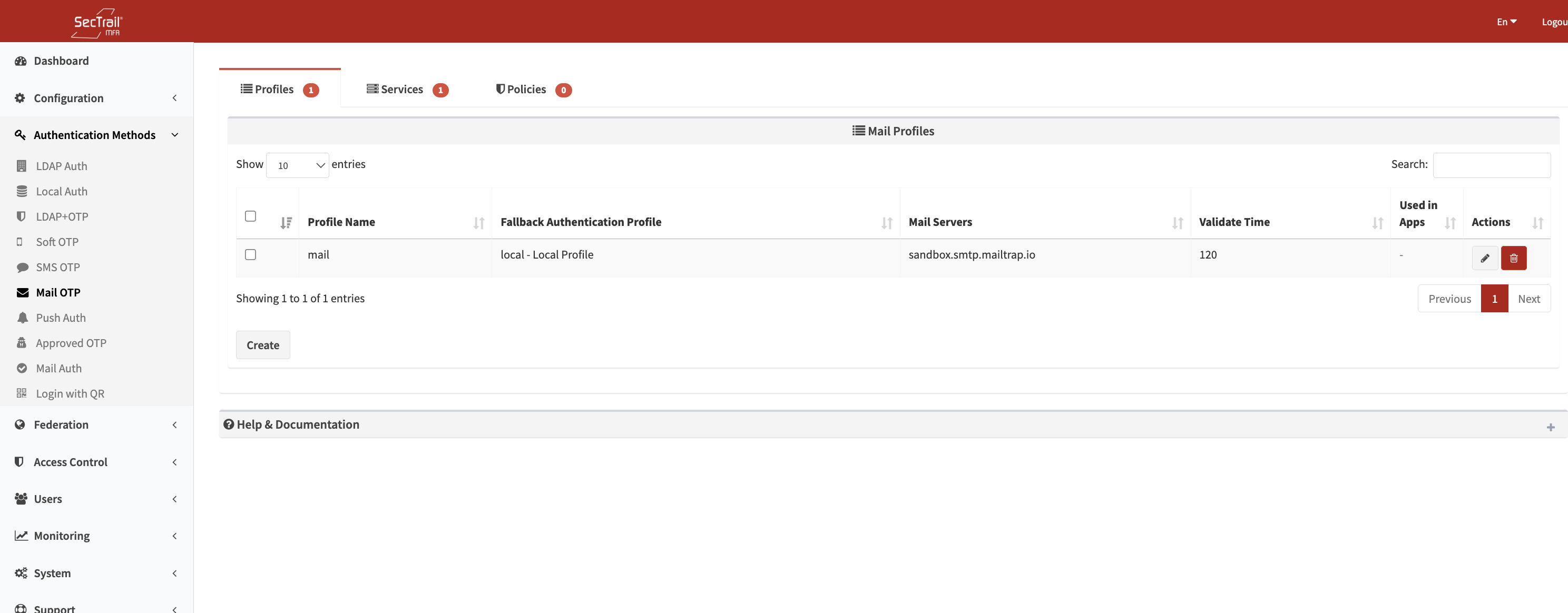Click the SMS OTP speech bubble icon
Image resolution: width=1568 pixels, height=613 pixels.
(x=23, y=267)
